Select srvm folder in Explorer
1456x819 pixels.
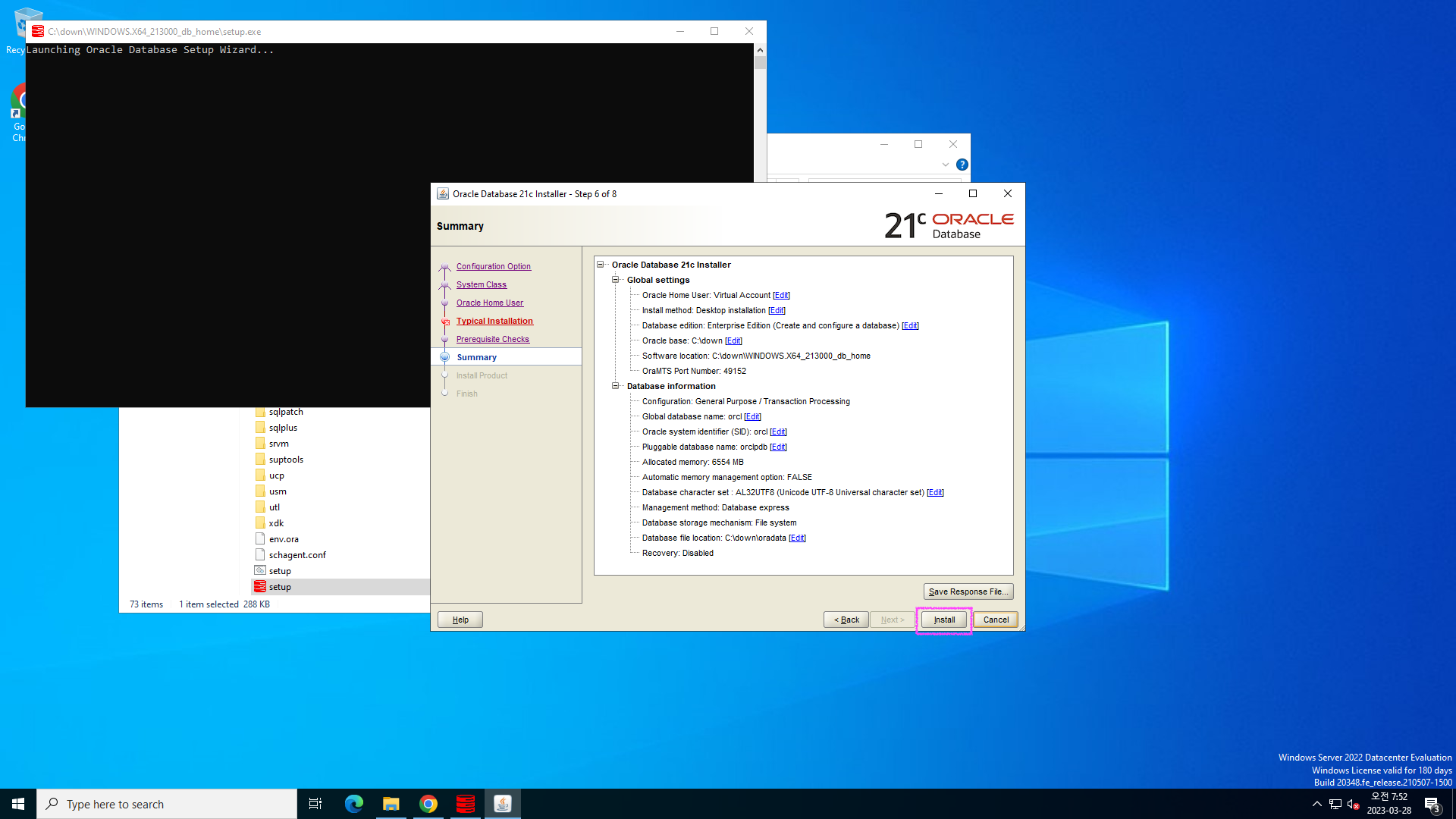(x=278, y=444)
